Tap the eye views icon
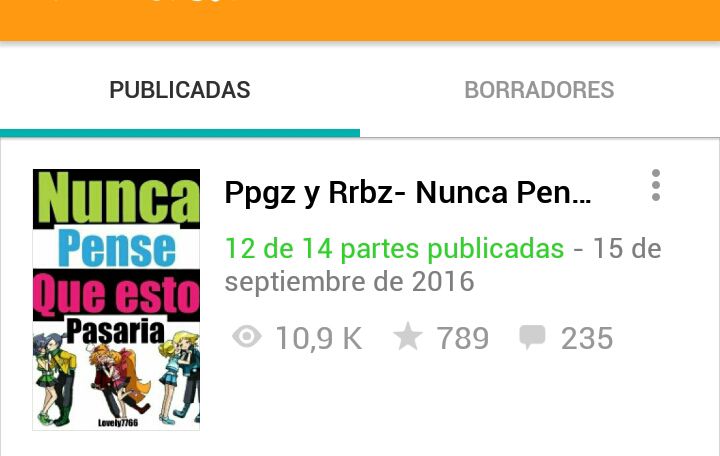The height and width of the screenshot is (456, 720). coord(247,337)
